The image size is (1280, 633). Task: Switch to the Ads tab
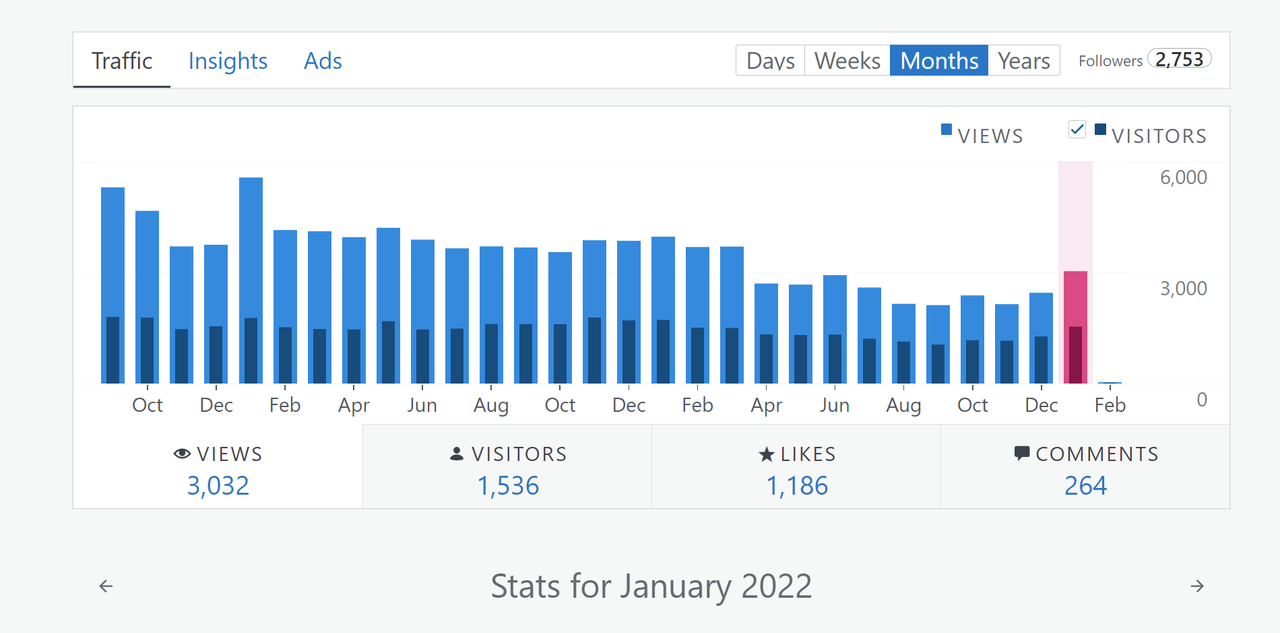point(323,61)
